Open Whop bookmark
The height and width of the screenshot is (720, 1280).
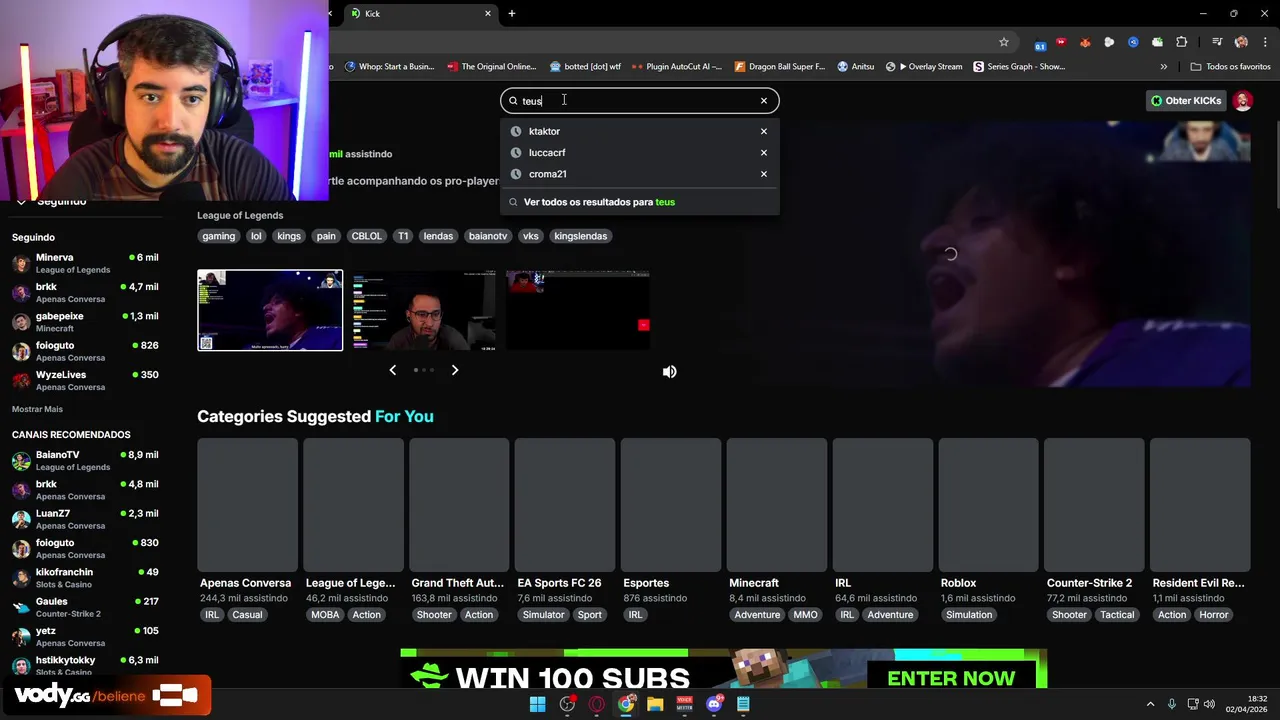pos(389,67)
